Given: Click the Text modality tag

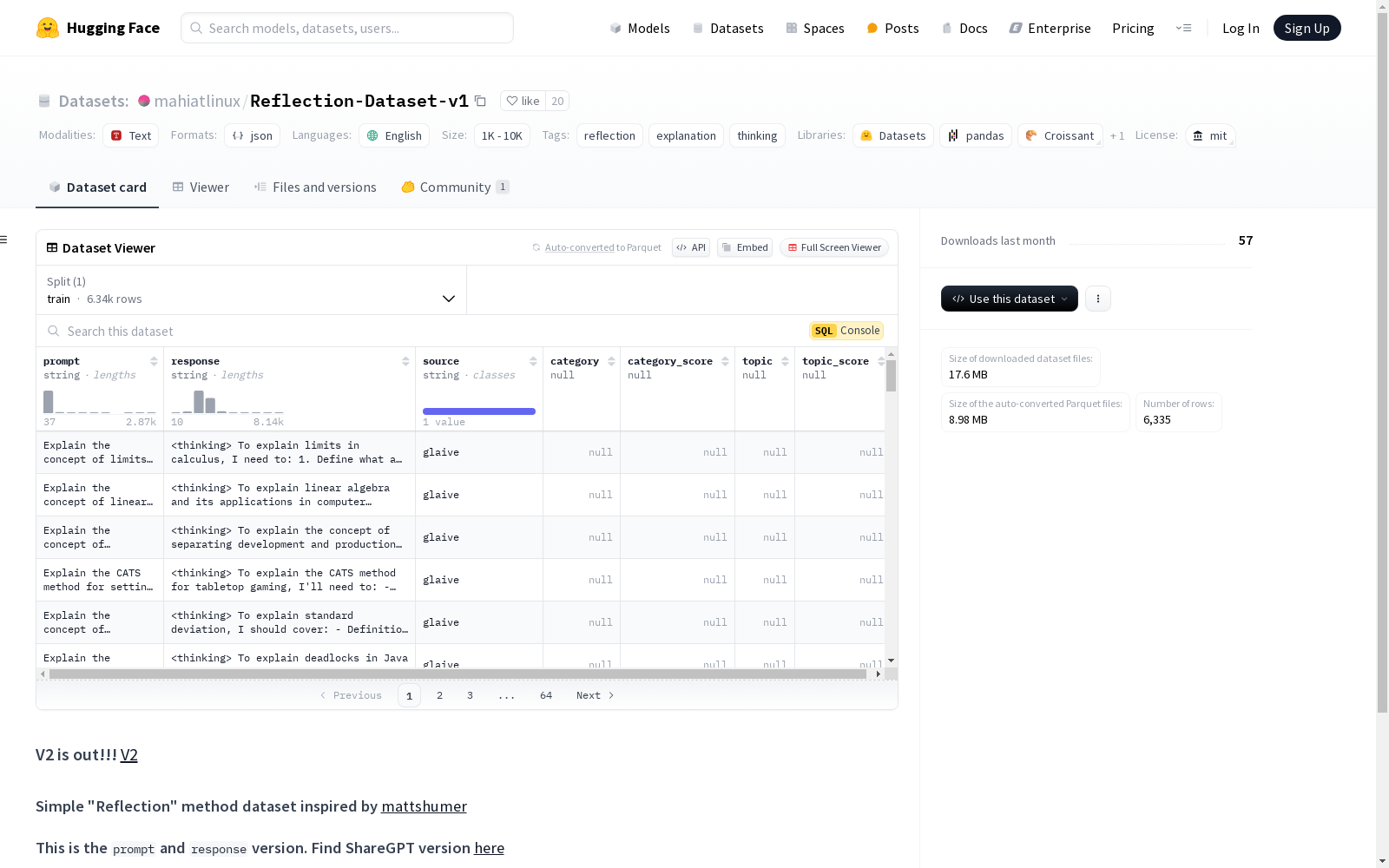Looking at the screenshot, I should [131, 135].
